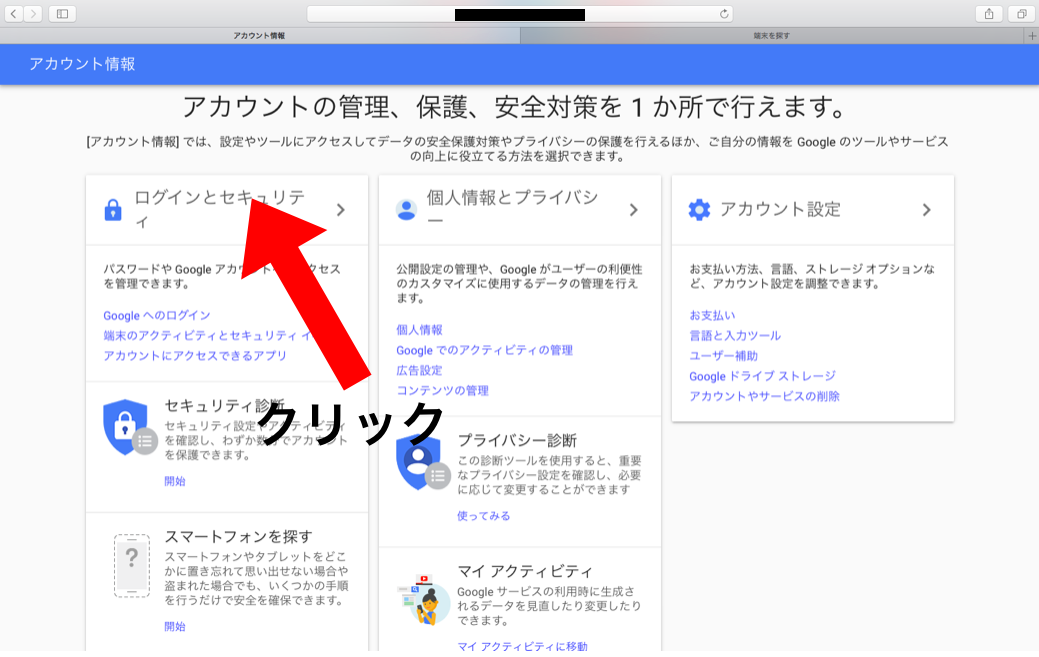Switch to the アカウント情報 tab
This screenshot has height=657, width=1039.
point(260,36)
